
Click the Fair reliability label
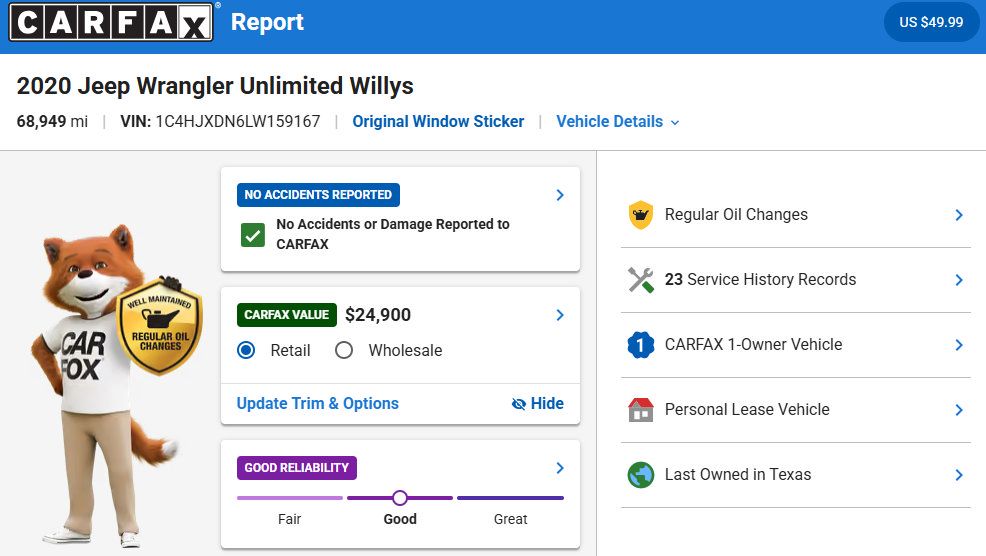[x=289, y=519]
